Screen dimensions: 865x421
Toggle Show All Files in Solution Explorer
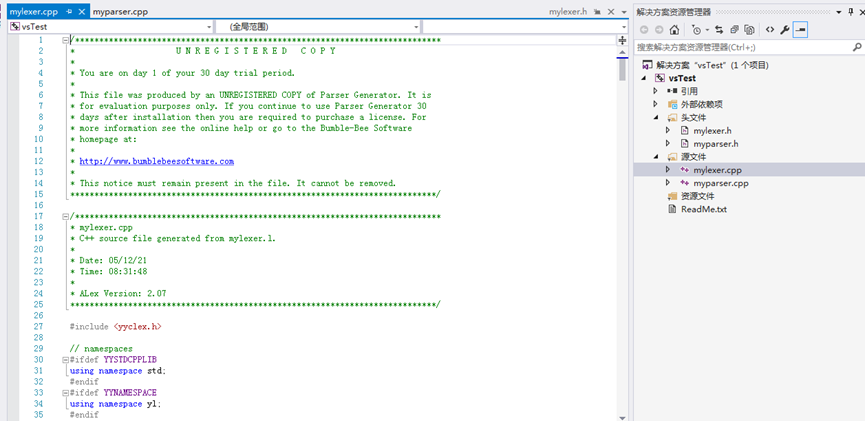point(749,30)
